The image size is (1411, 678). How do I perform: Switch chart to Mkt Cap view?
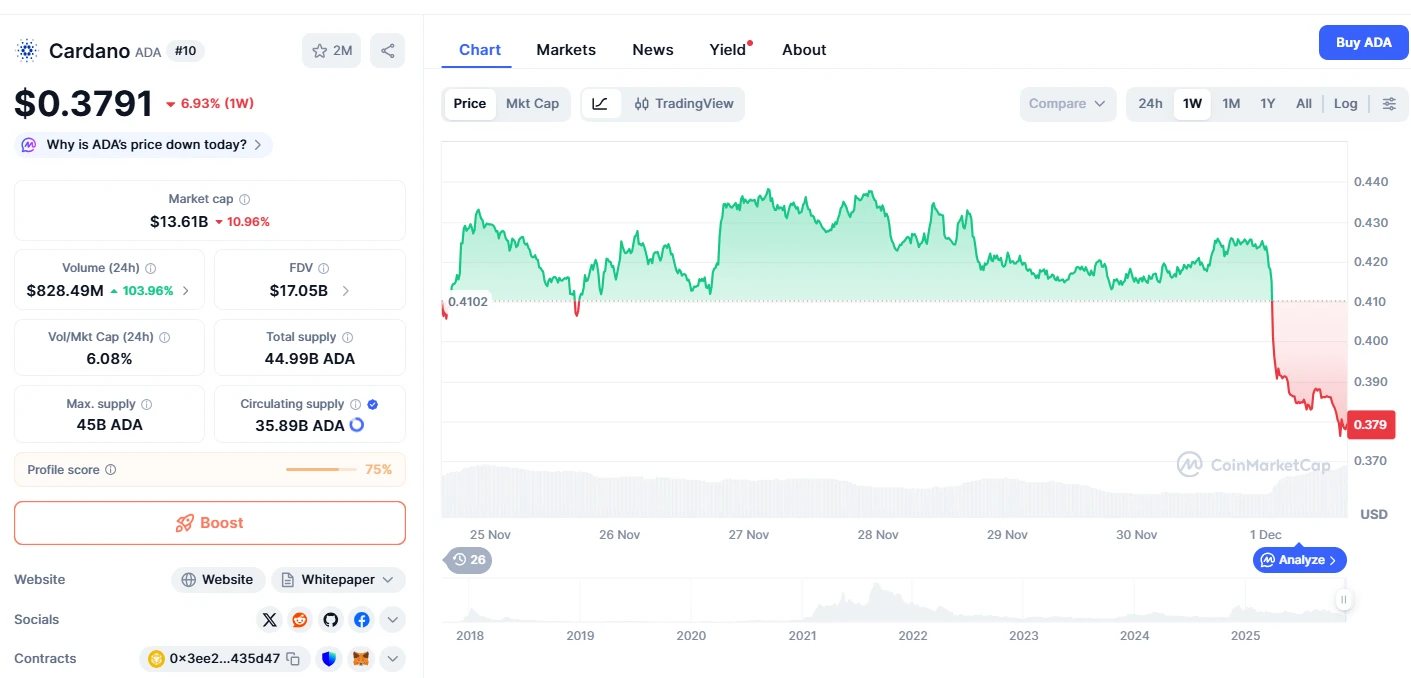[532, 104]
